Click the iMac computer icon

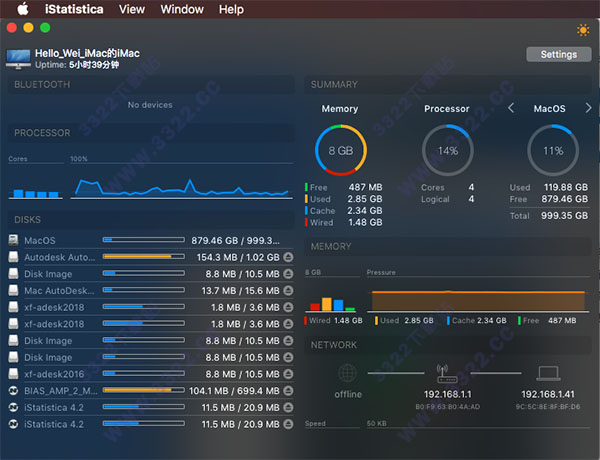[x=18, y=59]
